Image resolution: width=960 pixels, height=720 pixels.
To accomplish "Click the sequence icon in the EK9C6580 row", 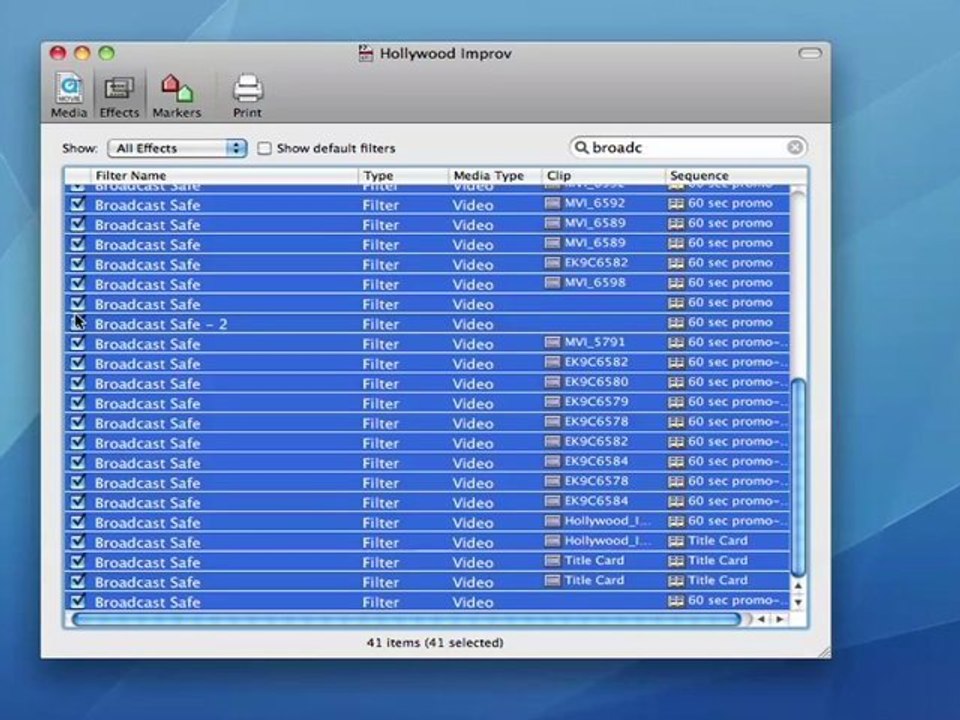I will click(676, 383).
